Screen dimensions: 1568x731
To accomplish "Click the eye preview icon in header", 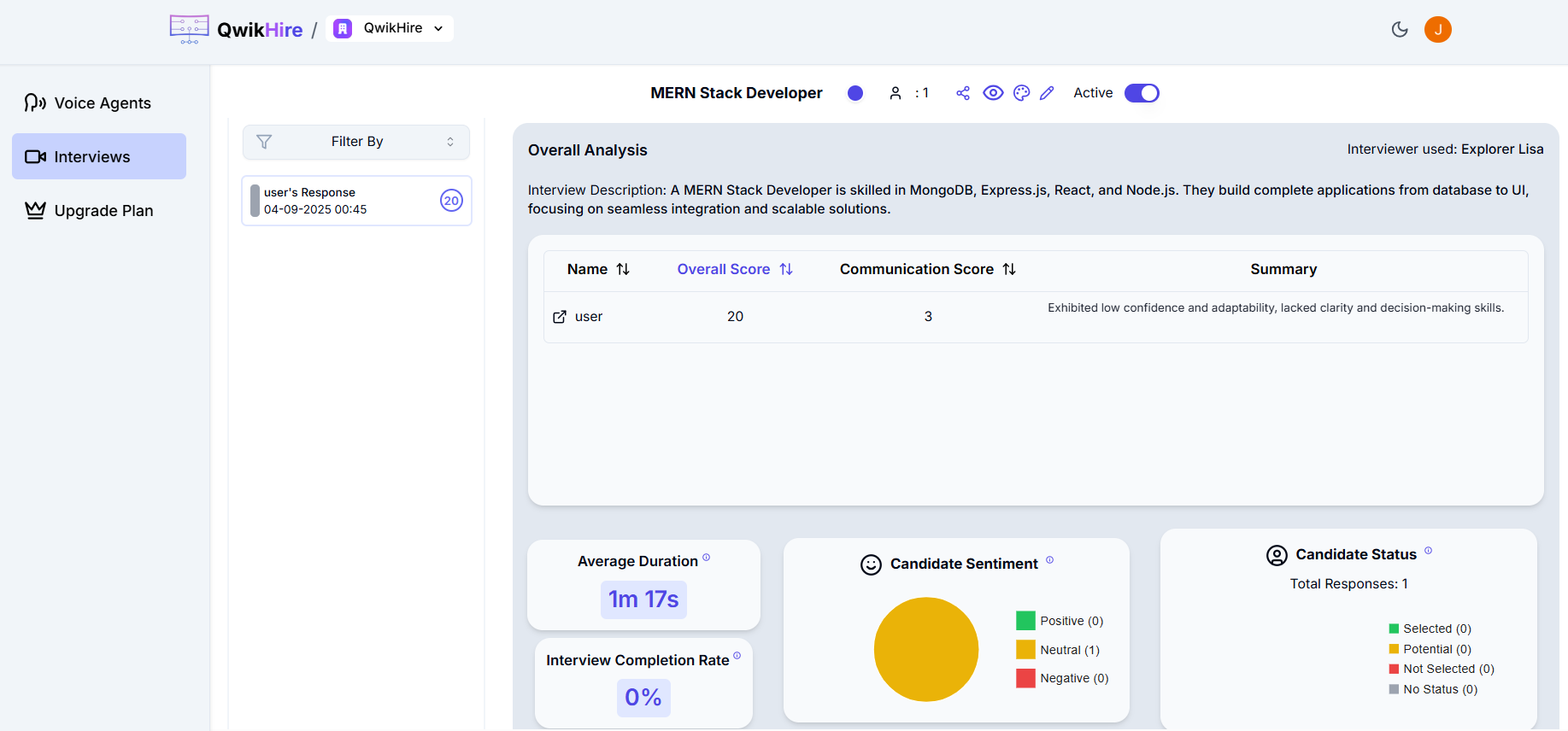I will pyautogui.click(x=992, y=93).
